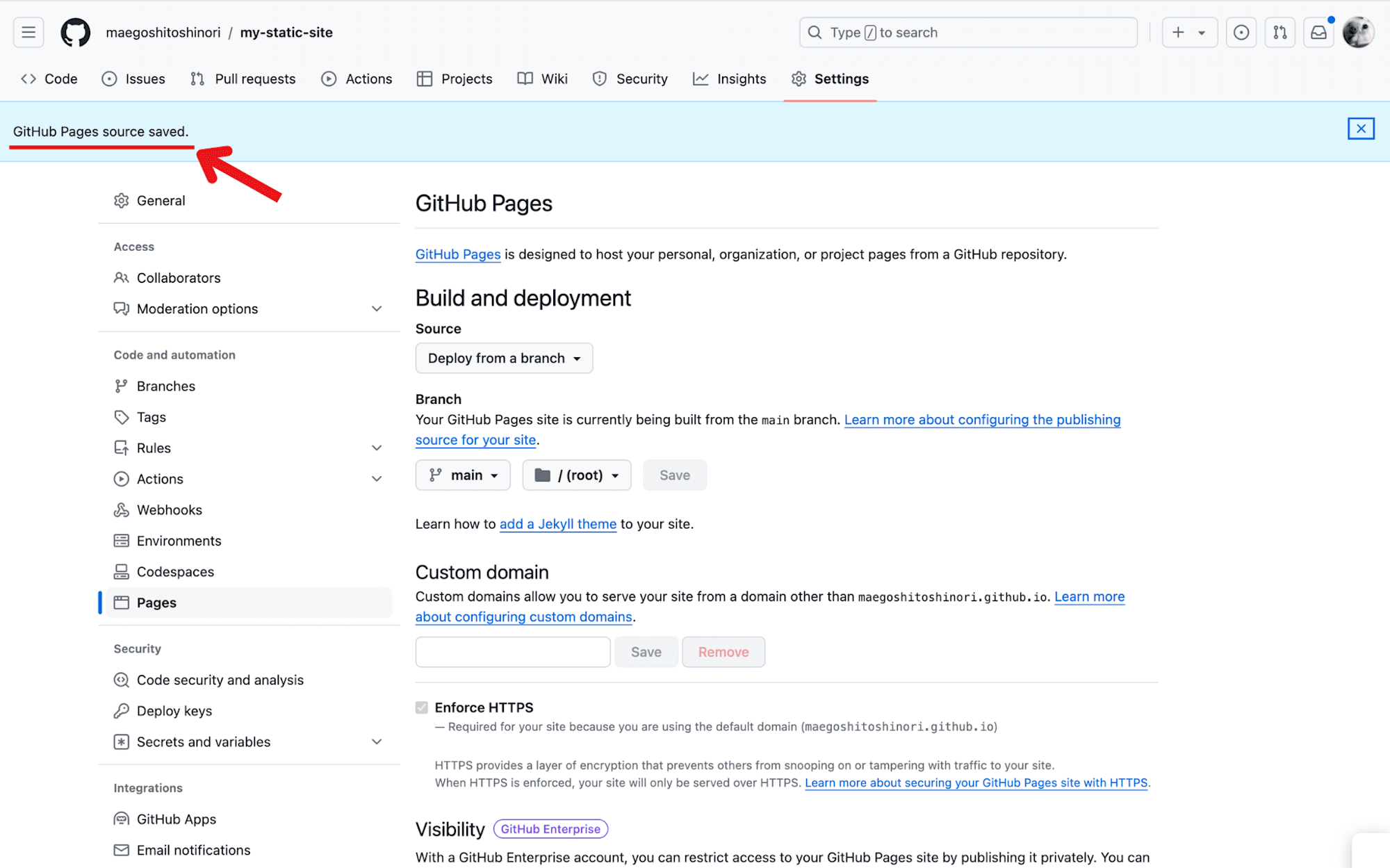This screenshot has height=868, width=1390.
Task: Expand Secrets and variables chevron
Action: tap(377, 742)
